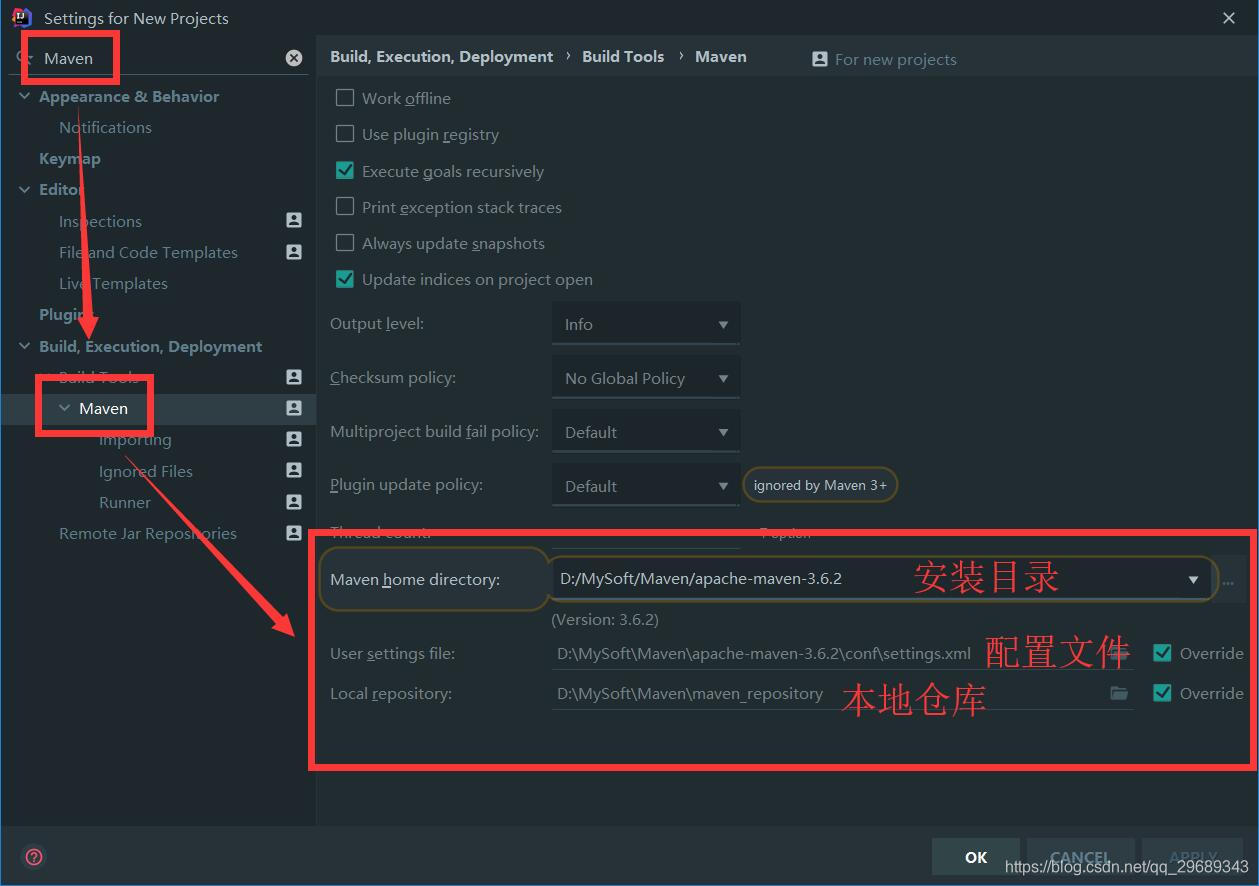Screen dimensions: 1259x886
Task: Toggle Override for Local repository
Action: [x=1162, y=693]
